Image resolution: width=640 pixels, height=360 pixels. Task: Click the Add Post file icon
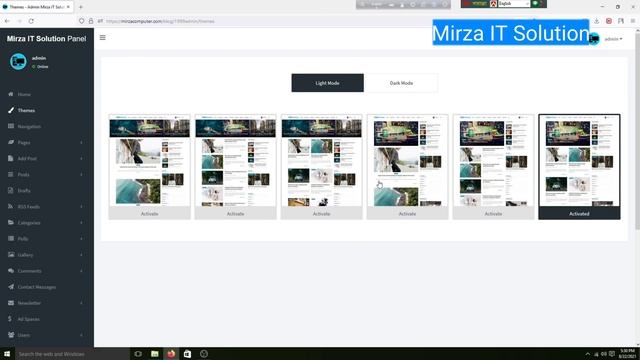[x=11, y=158]
